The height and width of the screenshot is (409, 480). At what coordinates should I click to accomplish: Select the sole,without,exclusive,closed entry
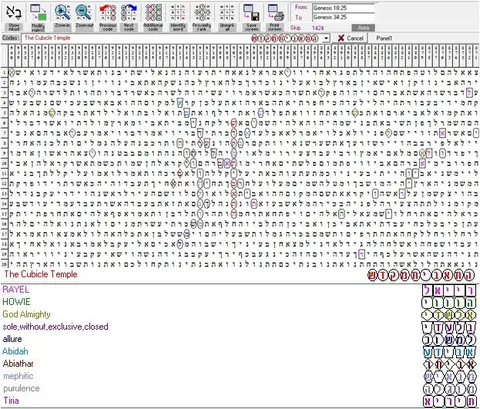pyautogui.click(x=55, y=326)
